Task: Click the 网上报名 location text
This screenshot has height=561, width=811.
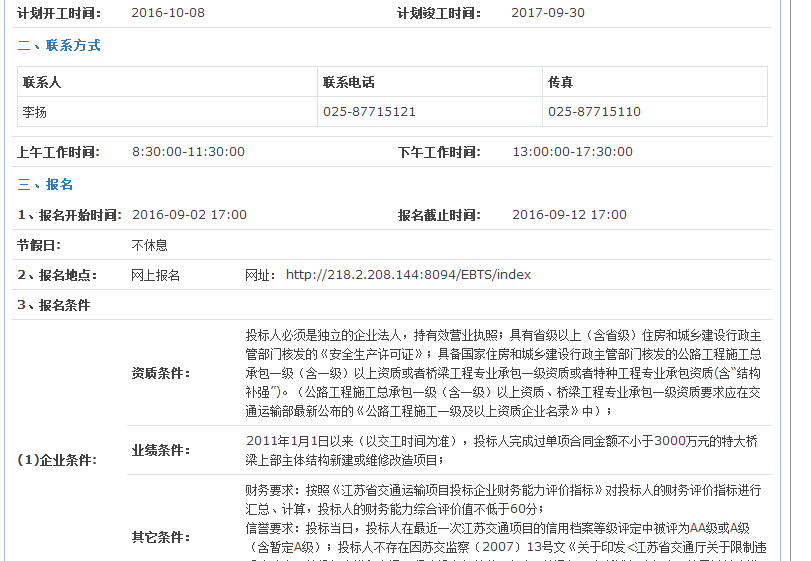Action: (x=156, y=275)
